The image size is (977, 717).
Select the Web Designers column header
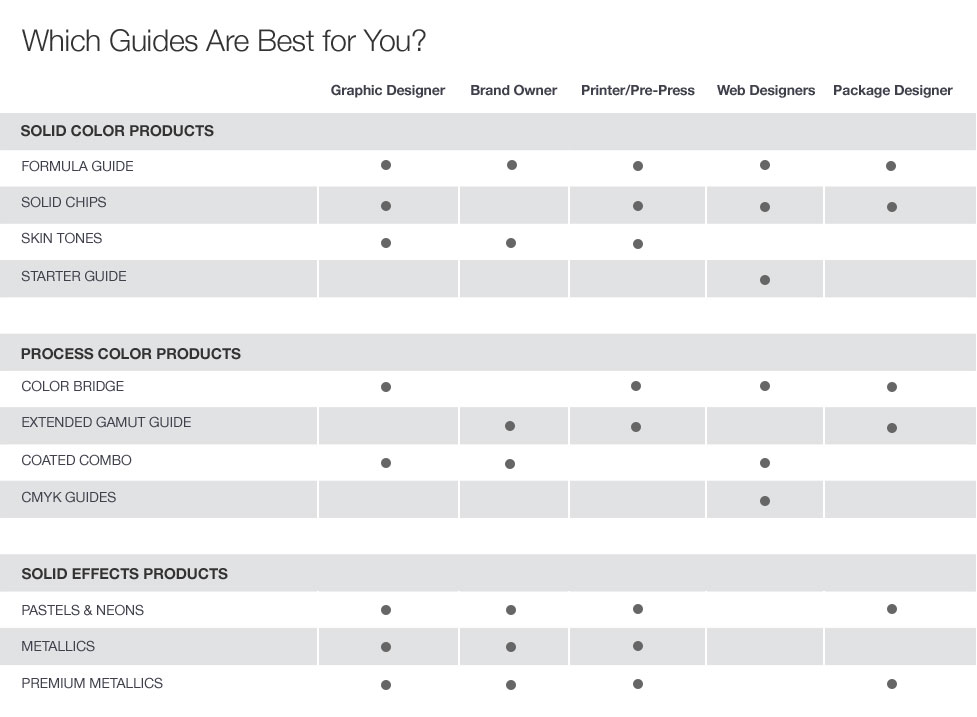coord(766,90)
